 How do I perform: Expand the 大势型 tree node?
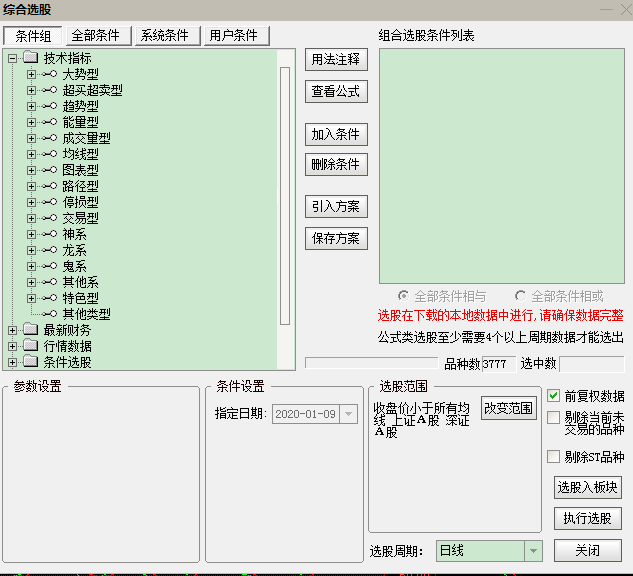coord(31,74)
